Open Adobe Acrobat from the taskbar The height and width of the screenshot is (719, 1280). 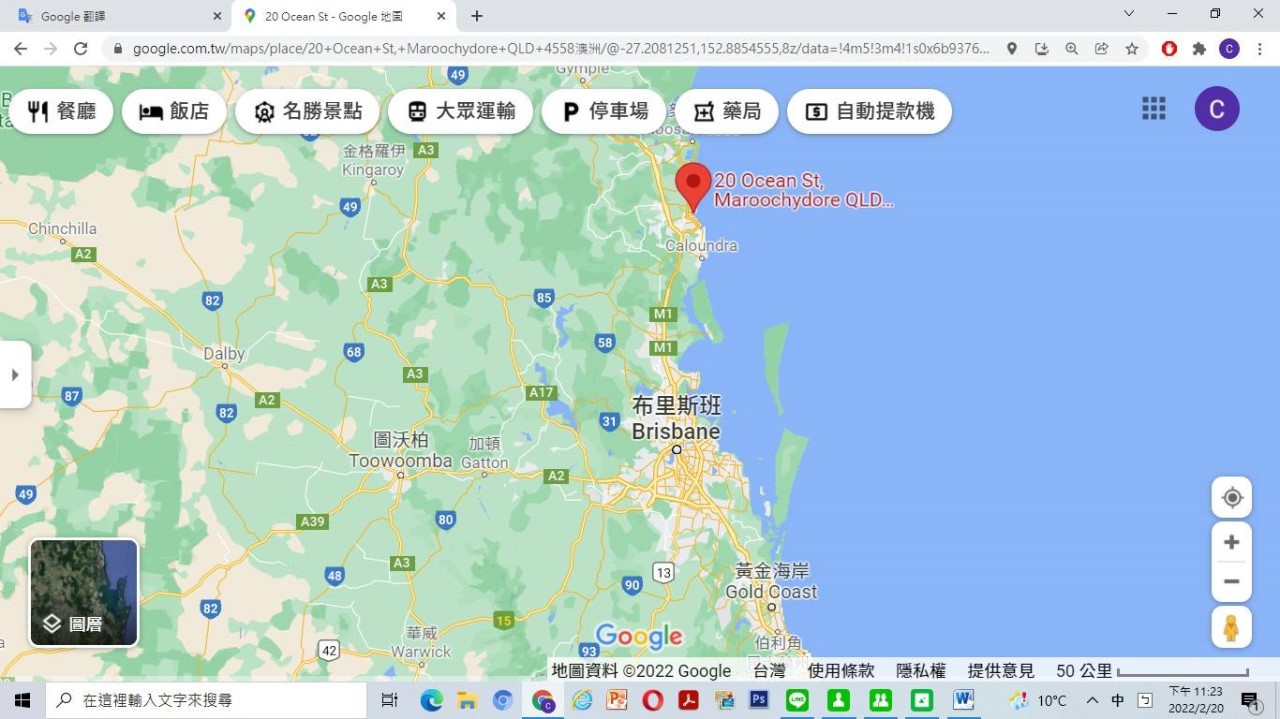pyautogui.click(x=688, y=700)
